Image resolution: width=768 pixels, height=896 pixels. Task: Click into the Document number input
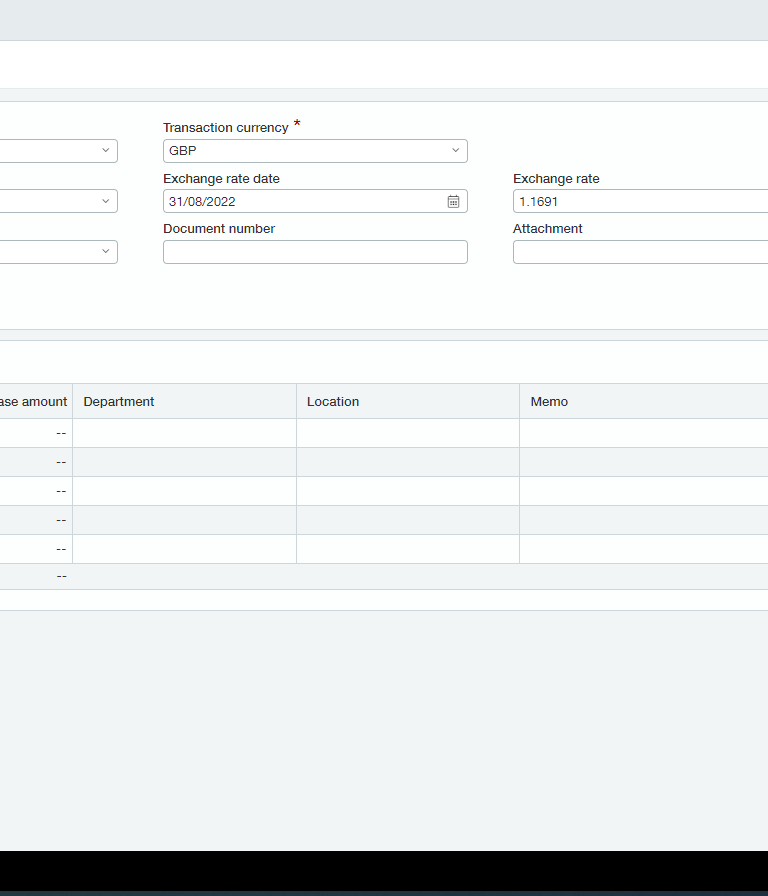(315, 252)
